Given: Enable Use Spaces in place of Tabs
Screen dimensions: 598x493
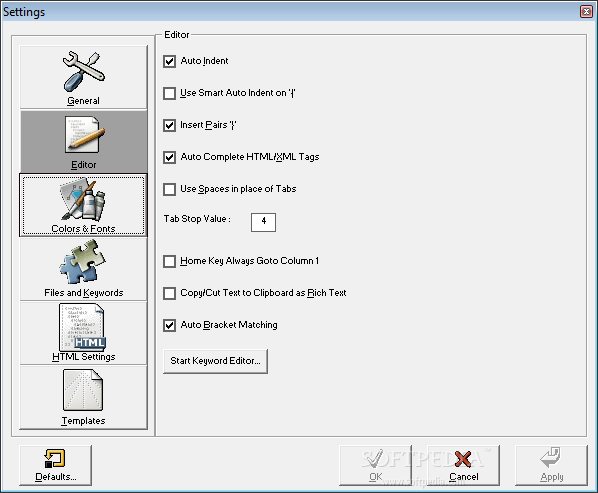Looking at the screenshot, I should pyautogui.click(x=169, y=189).
